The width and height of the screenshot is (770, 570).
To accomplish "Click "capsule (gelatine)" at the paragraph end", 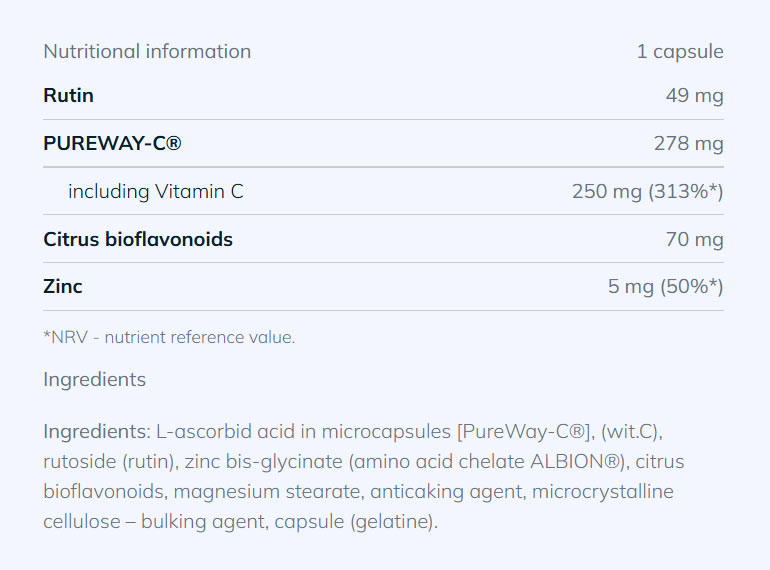I will point(367,522).
